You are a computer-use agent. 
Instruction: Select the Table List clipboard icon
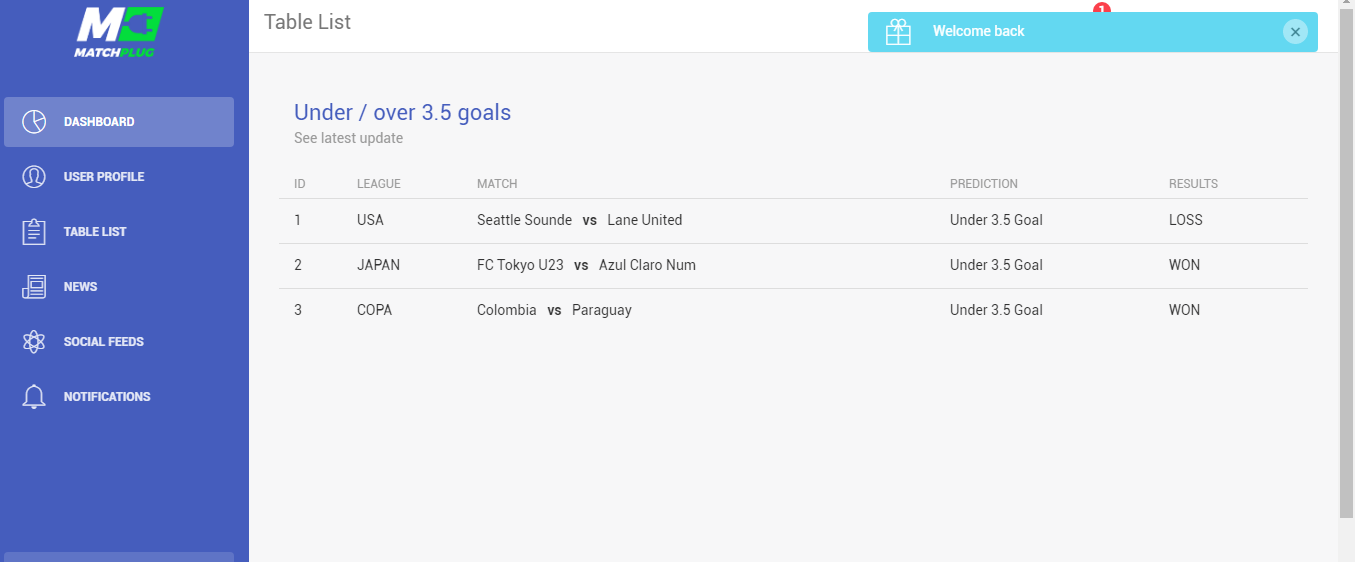(x=34, y=232)
